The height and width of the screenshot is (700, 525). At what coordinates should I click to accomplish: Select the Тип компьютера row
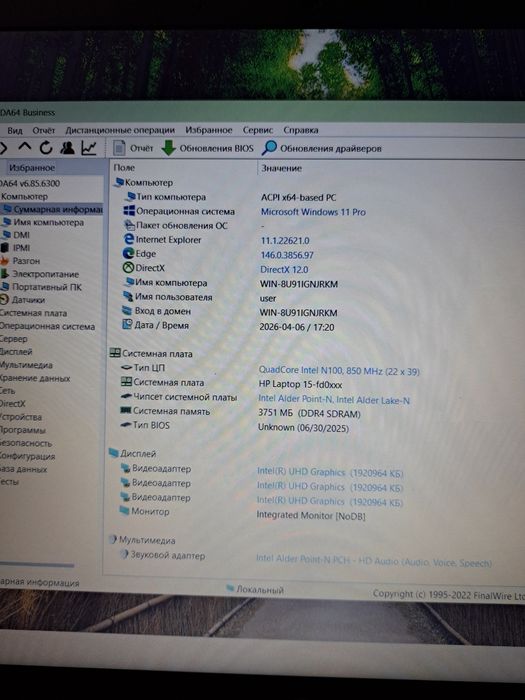click(230, 197)
